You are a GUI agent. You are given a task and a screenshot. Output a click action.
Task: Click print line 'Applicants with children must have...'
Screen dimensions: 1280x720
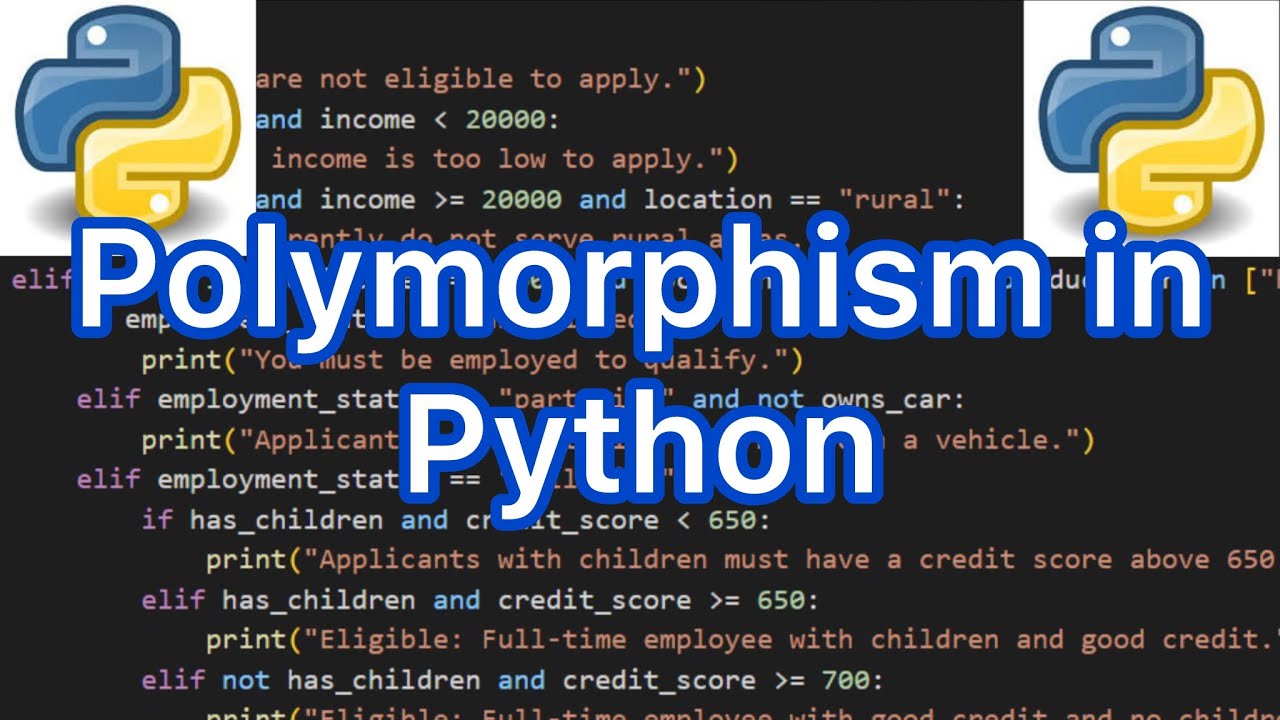pos(743,560)
